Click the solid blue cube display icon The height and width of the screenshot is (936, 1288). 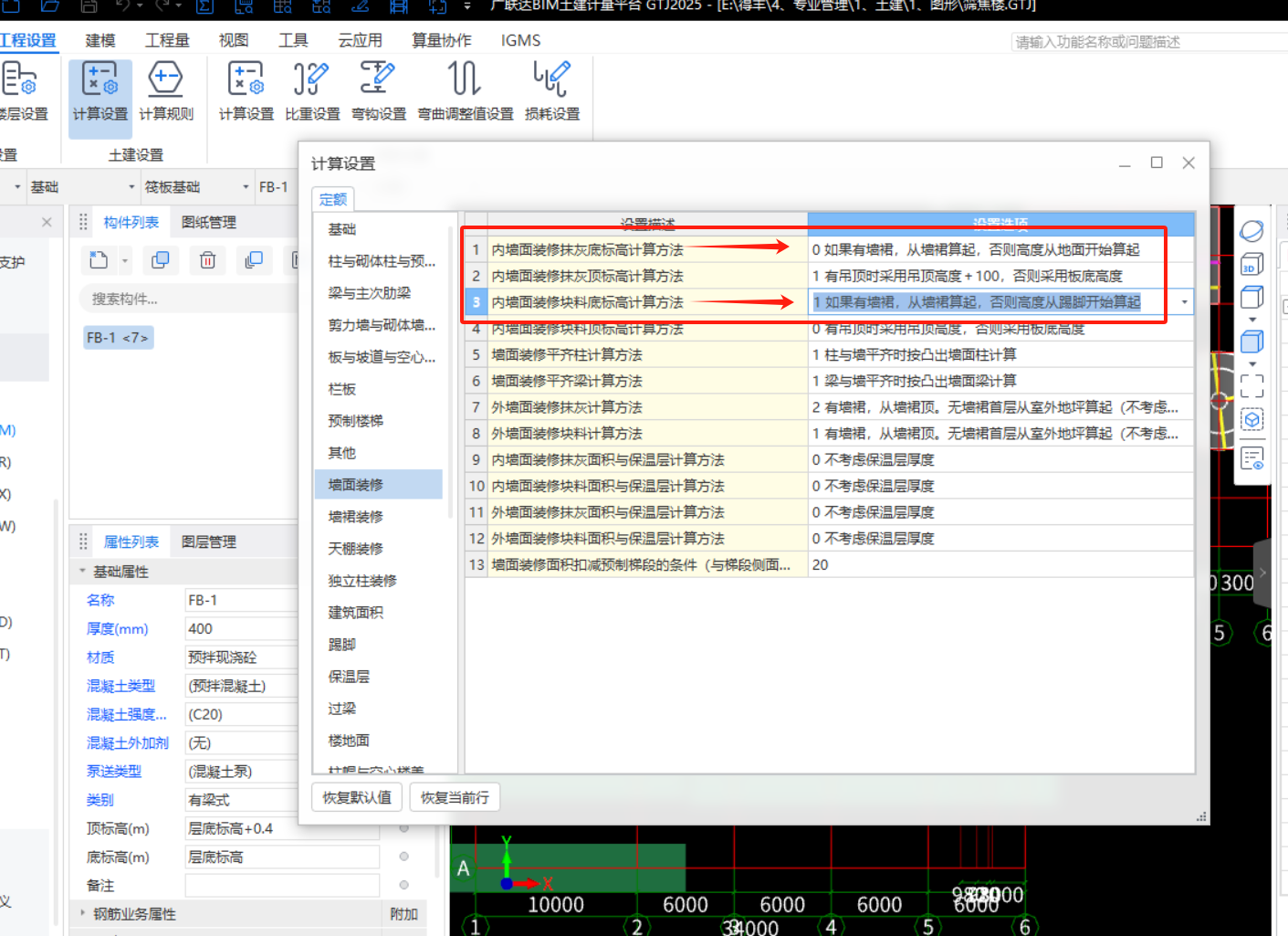pyautogui.click(x=1251, y=342)
